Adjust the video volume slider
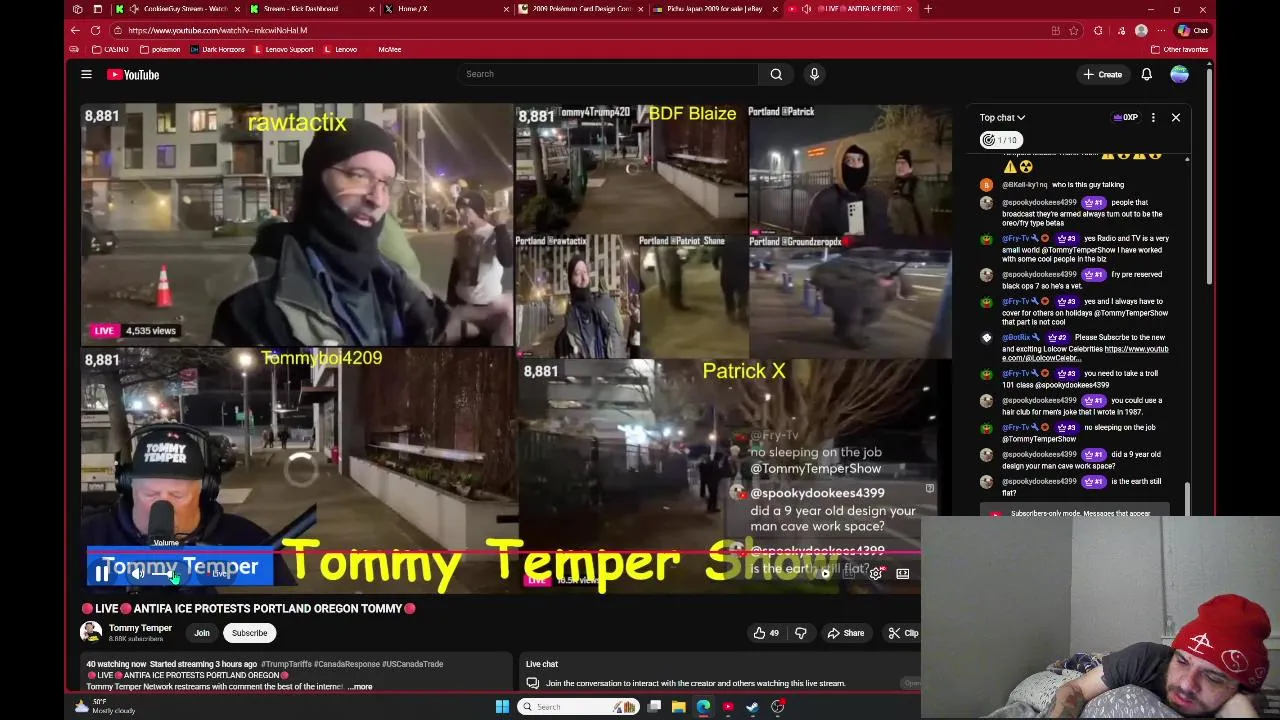Image resolution: width=1280 pixels, height=720 pixels. 168,574
